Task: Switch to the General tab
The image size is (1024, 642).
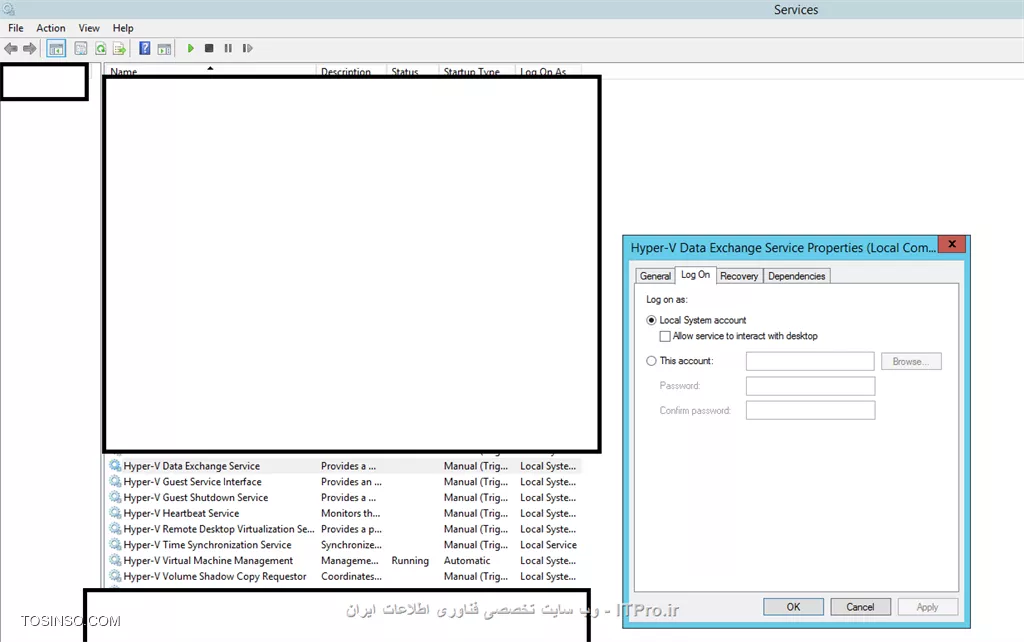Action: coord(655,276)
